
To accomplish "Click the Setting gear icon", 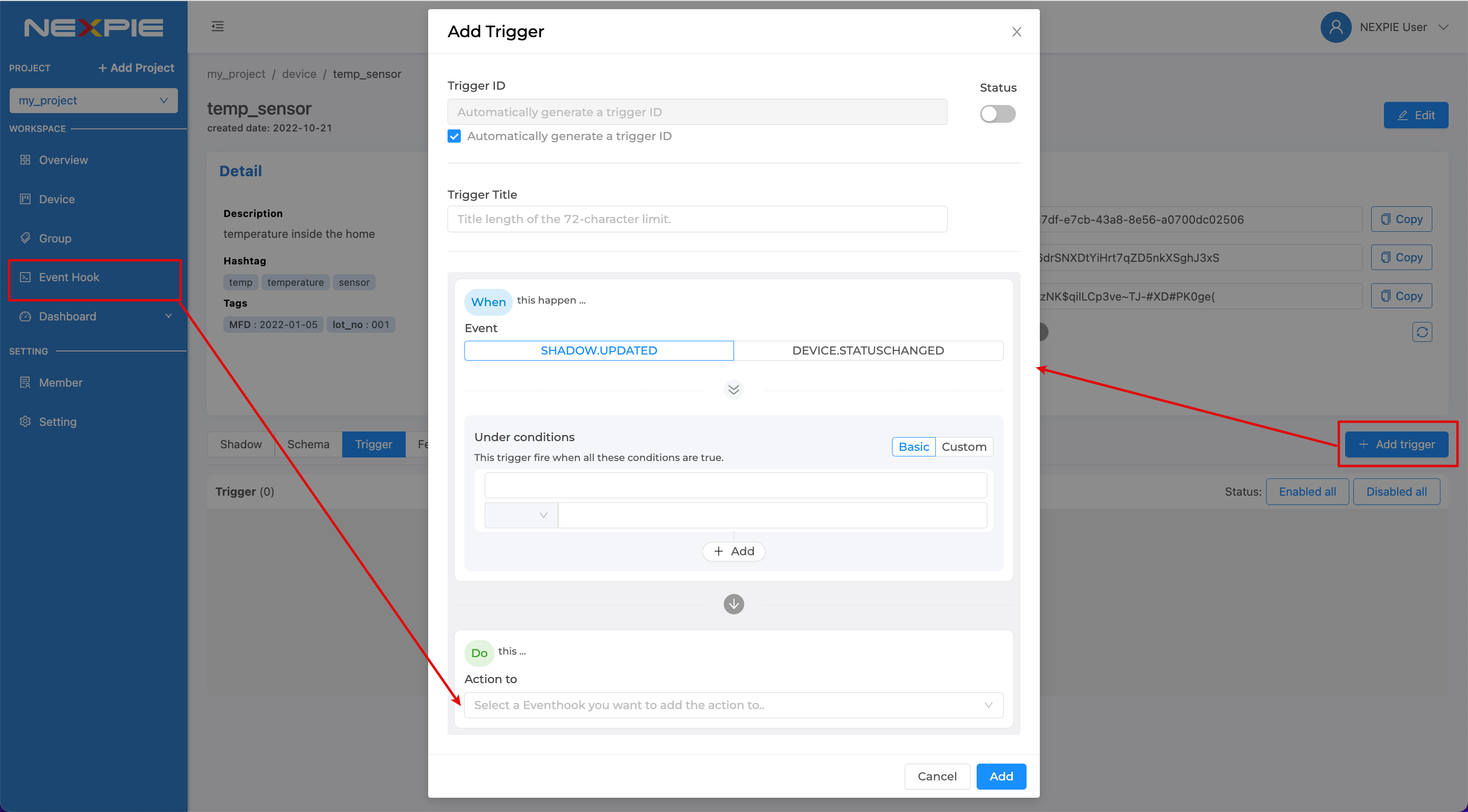I will pyautogui.click(x=25, y=421).
